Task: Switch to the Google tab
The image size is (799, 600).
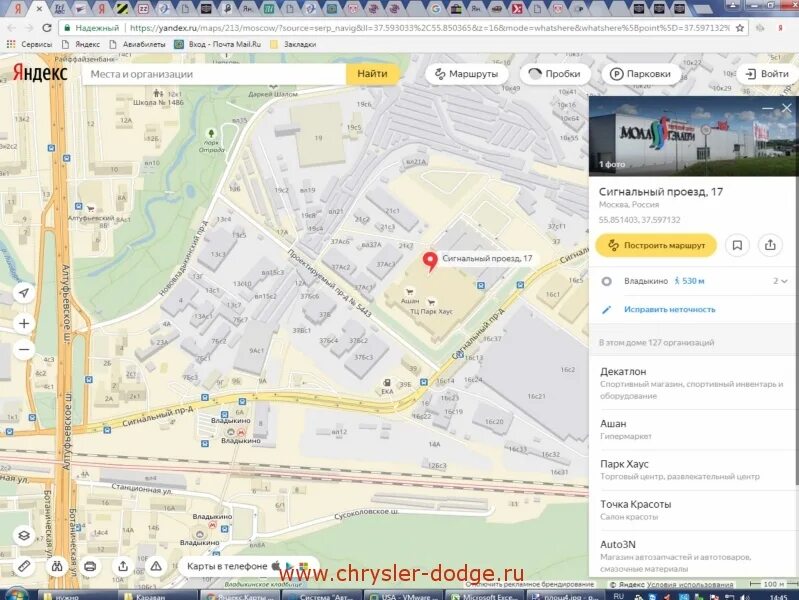Action: tap(436, 8)
